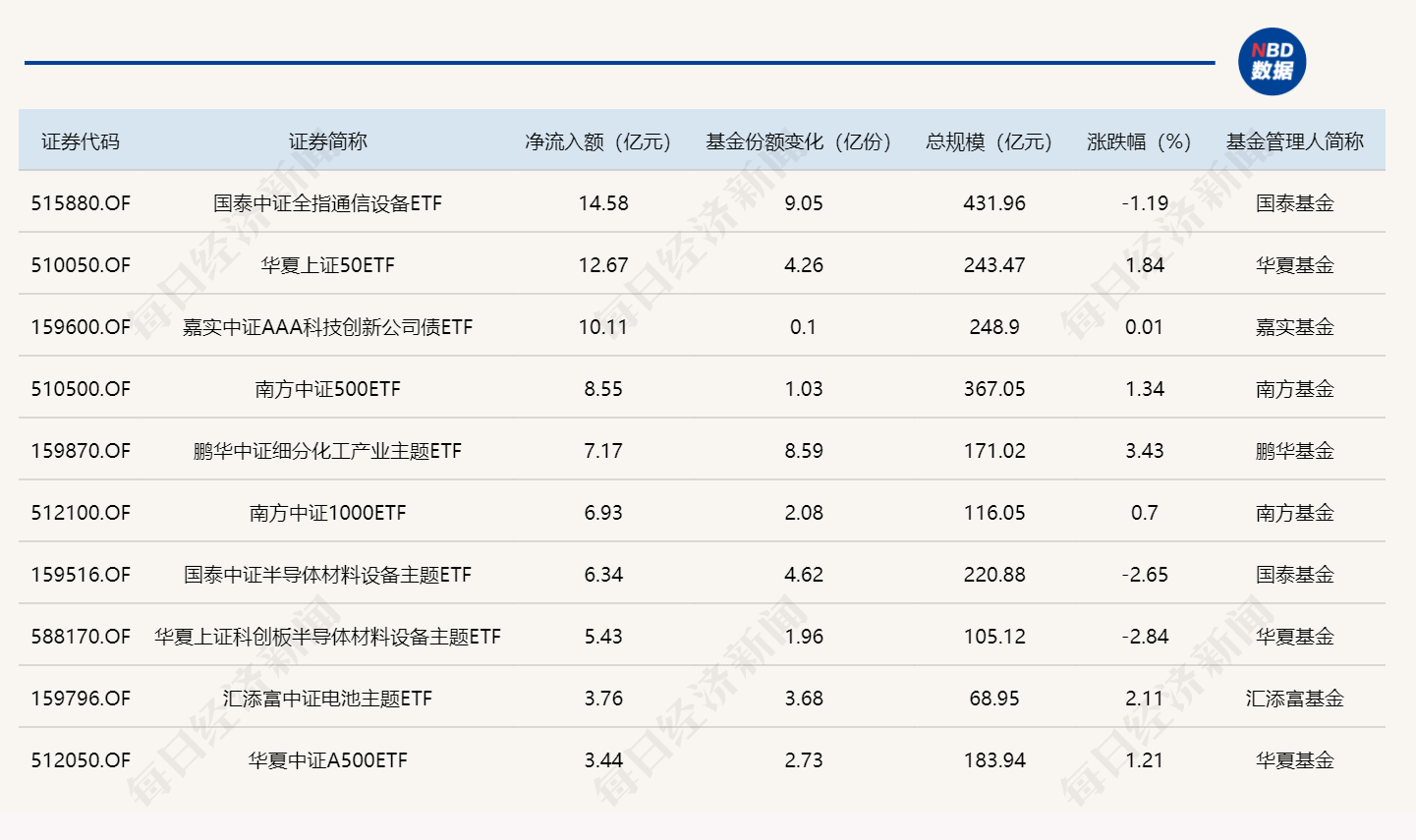Select code 510050.OF
The width and height of the screenshot is (1416, 840).
coord(81,265)
